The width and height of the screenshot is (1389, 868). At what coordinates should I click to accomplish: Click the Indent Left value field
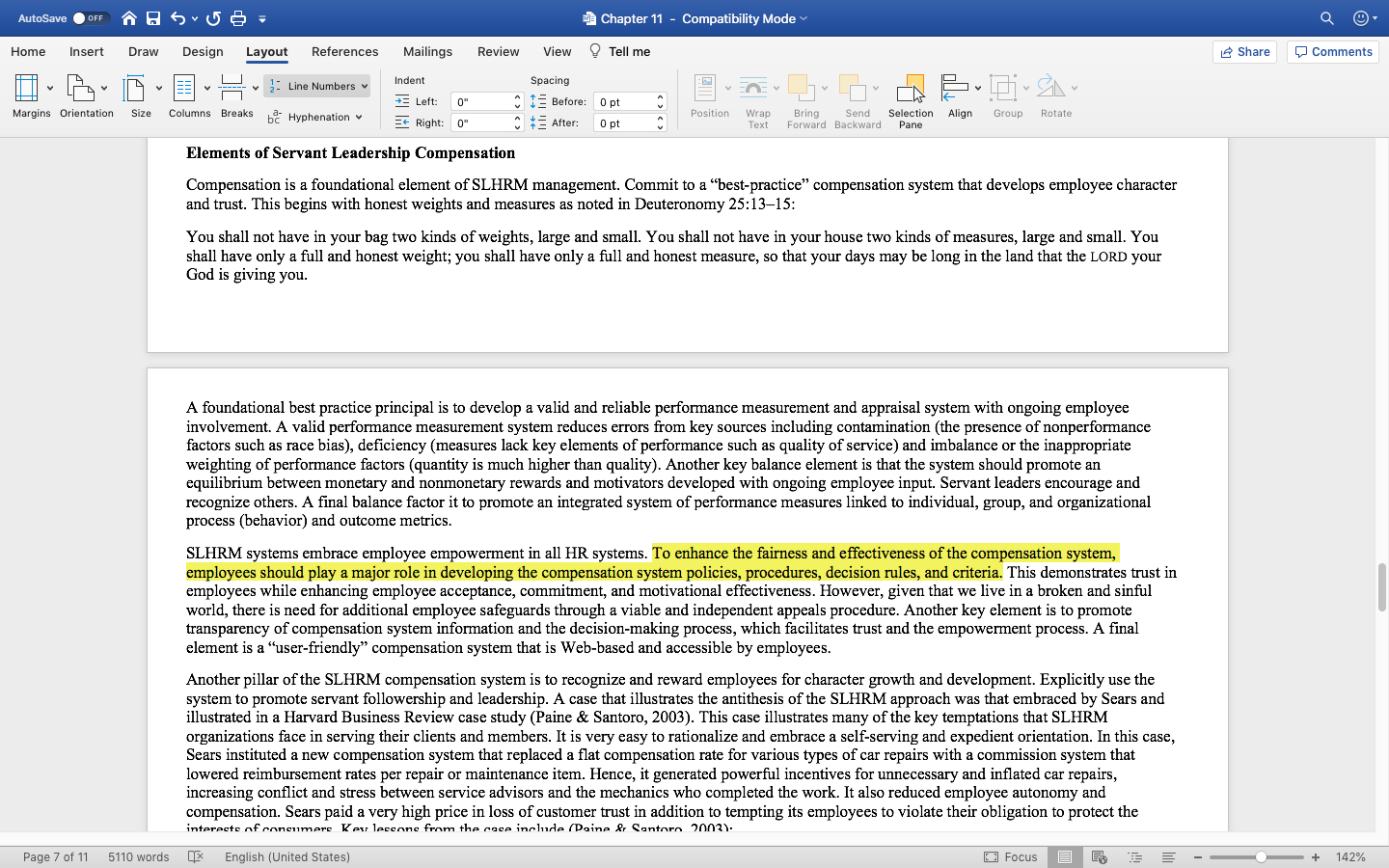(x=480, y=101)
